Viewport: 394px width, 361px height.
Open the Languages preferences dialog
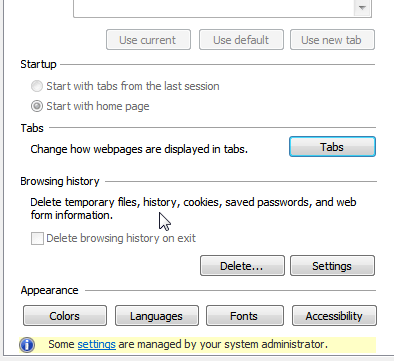point(157,316)
